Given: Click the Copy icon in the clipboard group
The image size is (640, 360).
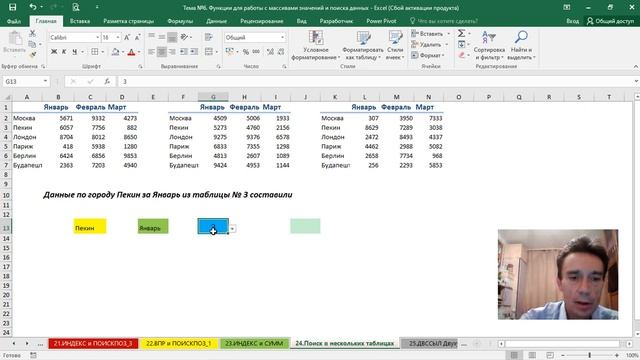Looking at the screenshot, I should pyautogui.click(x=33, y=44).
